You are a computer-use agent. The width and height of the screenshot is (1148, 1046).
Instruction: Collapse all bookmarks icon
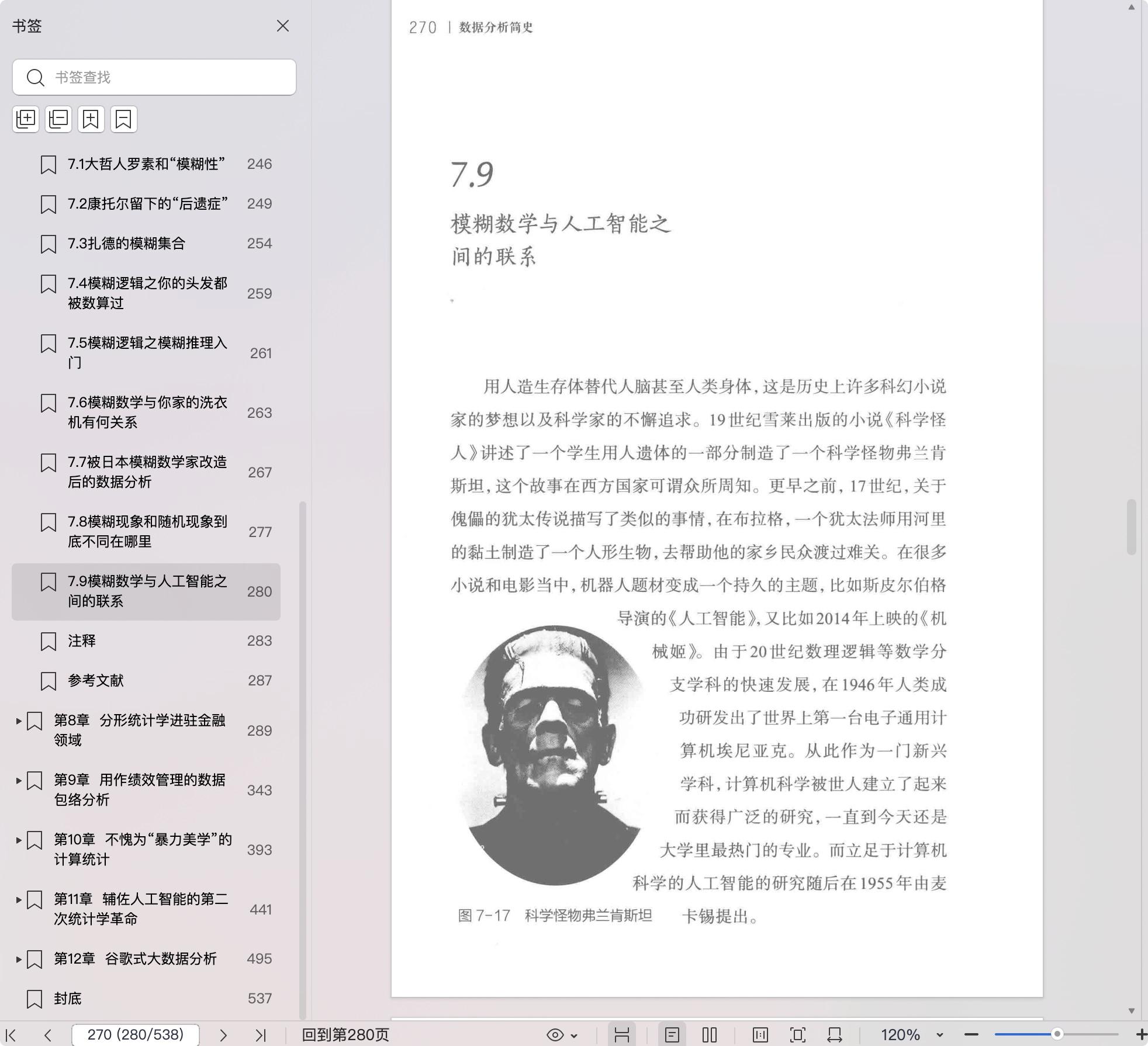coord(58,119)
